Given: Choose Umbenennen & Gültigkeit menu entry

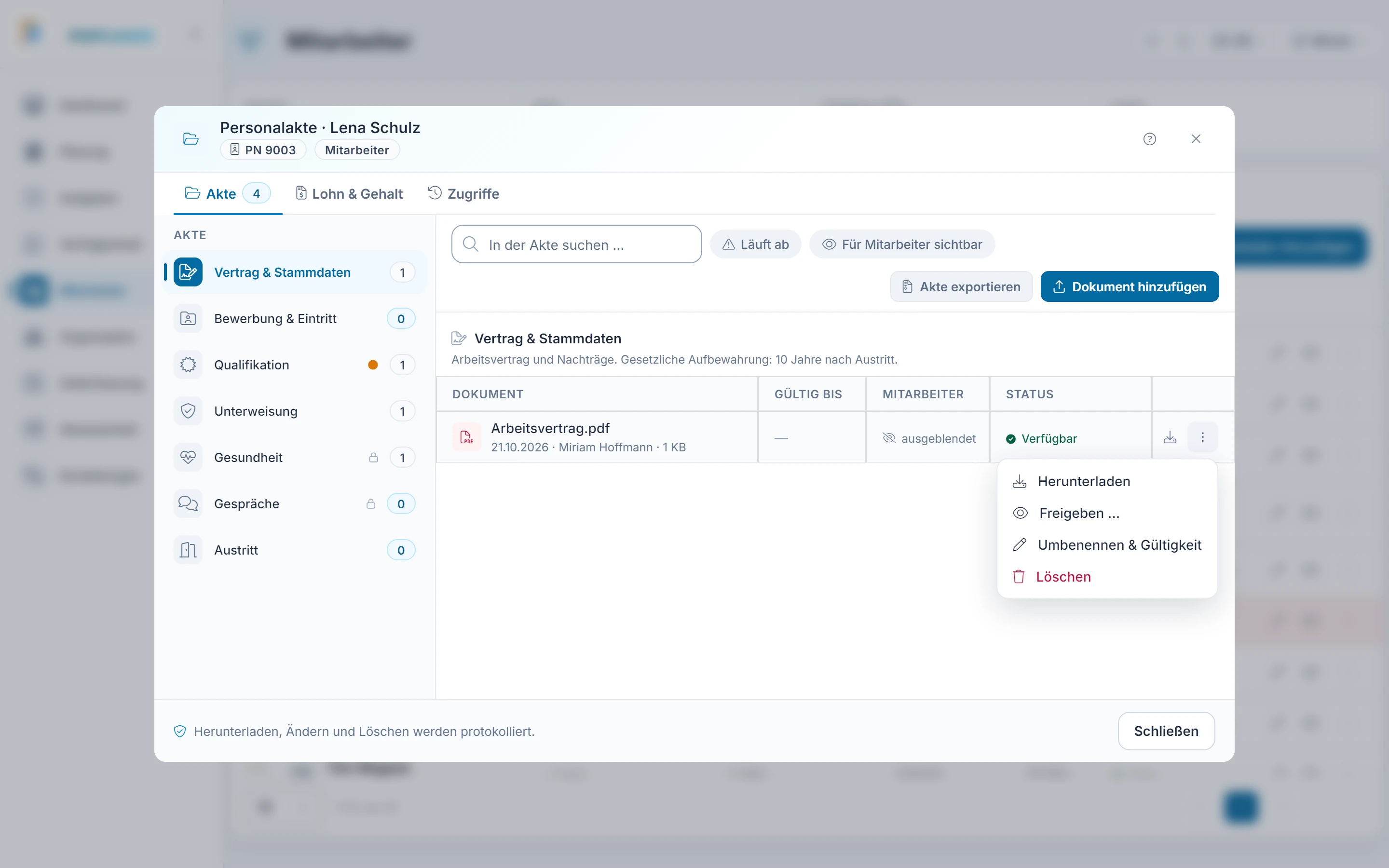Looking at the screenshot, I should (1106, 545).
